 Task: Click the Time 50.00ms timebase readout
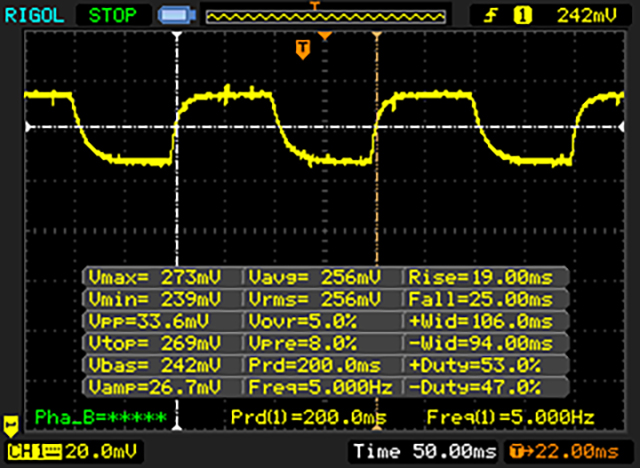pos(425,451)
